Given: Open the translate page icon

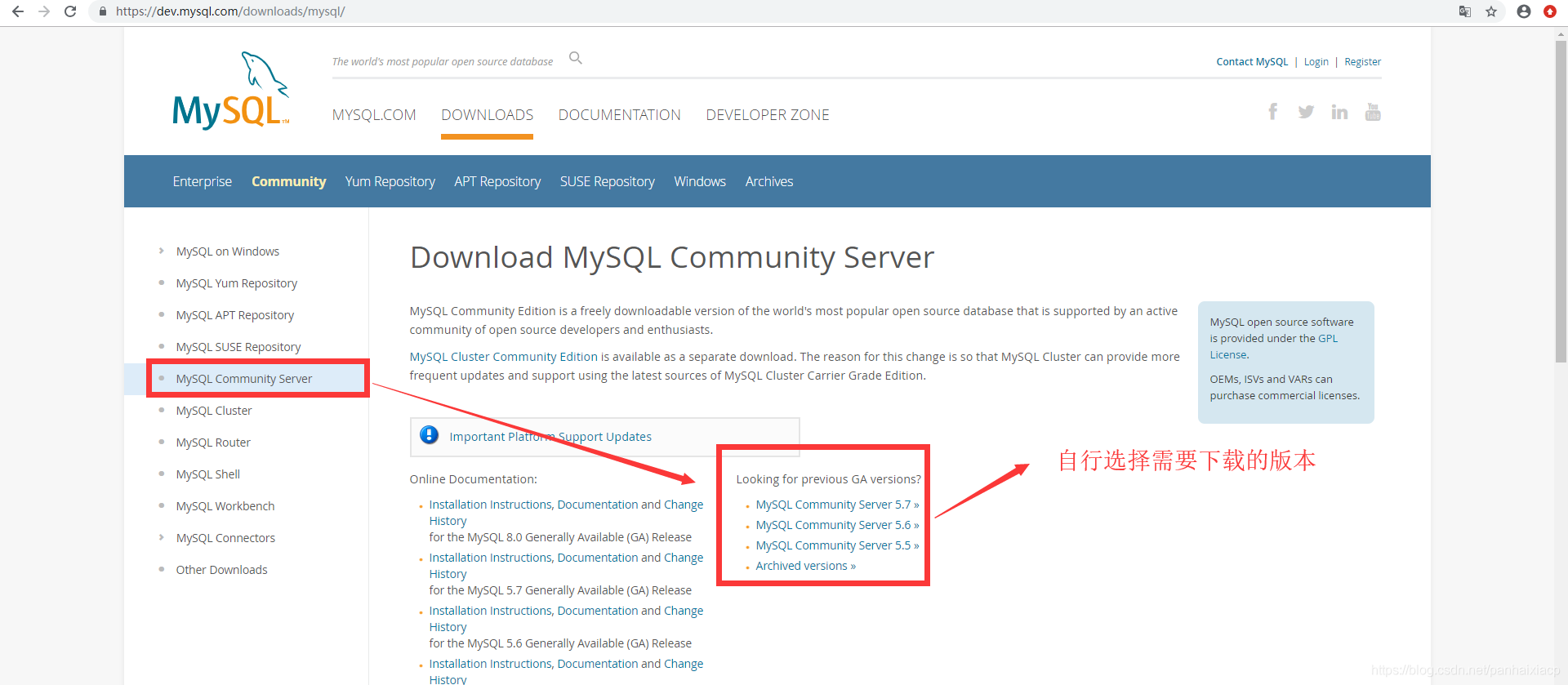Looking at the screenshot, I should pos(1465,11).
